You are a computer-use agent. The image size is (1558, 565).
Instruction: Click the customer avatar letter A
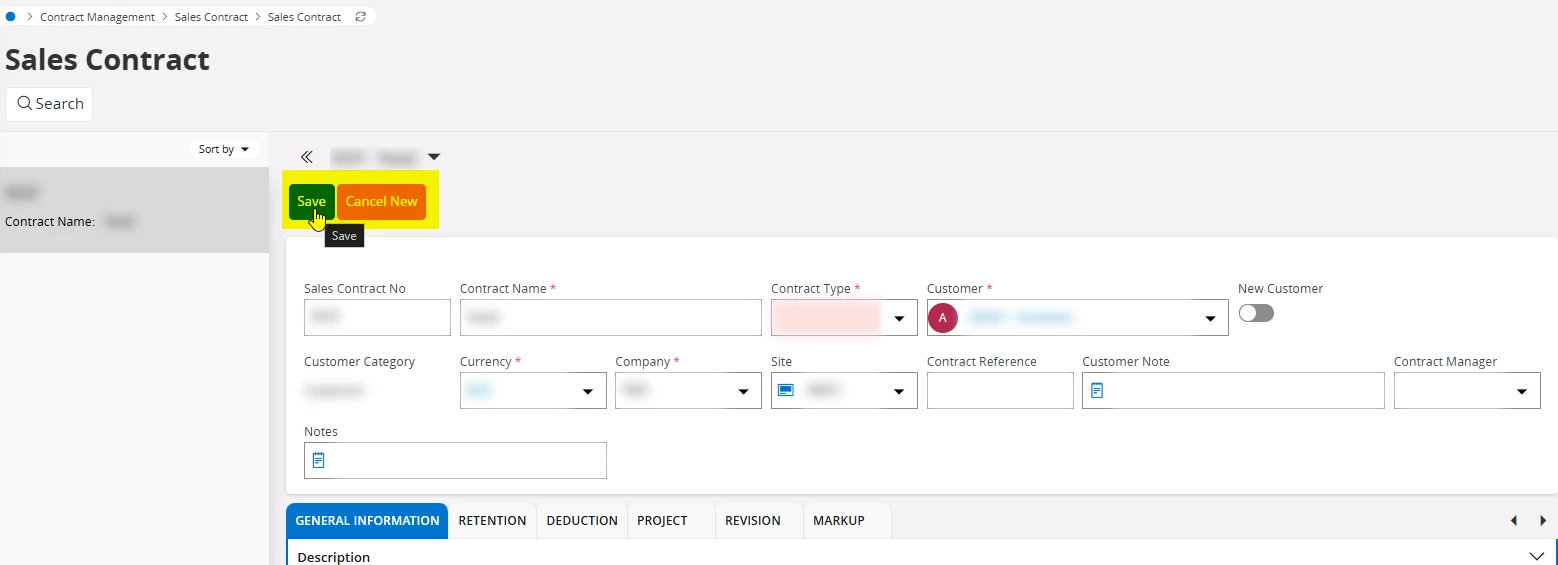pos(943,318)
